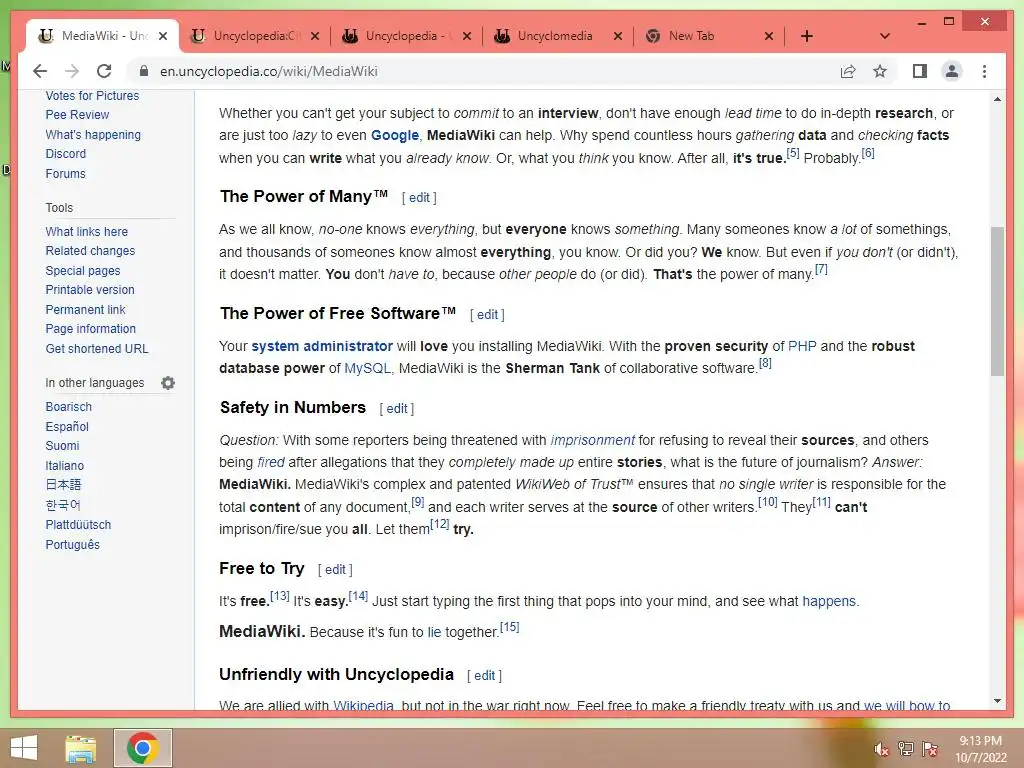Open the browser side panel

[x=920, y=71]
